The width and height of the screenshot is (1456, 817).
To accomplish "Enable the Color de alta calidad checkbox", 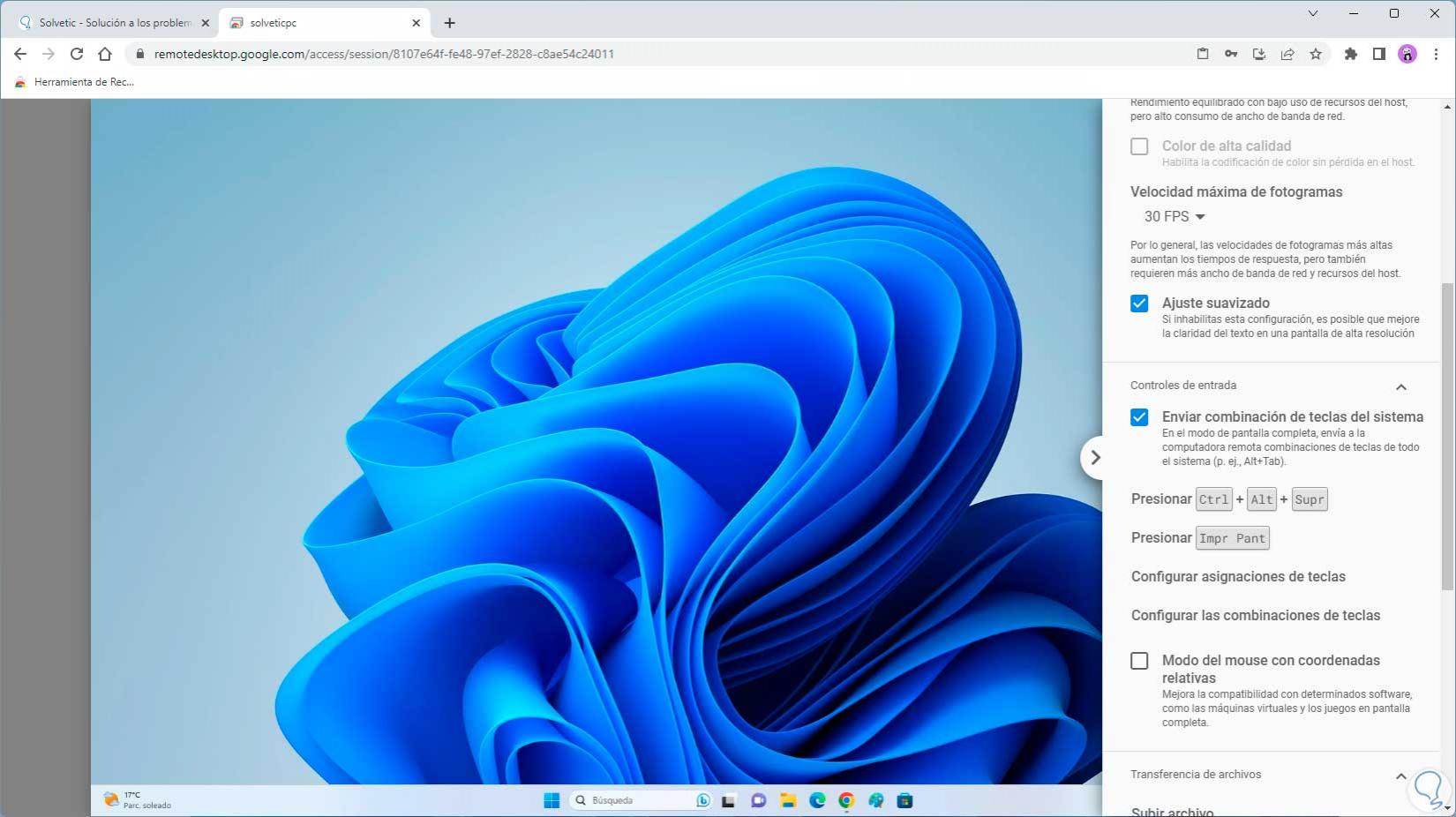I will pos(1139,146).
